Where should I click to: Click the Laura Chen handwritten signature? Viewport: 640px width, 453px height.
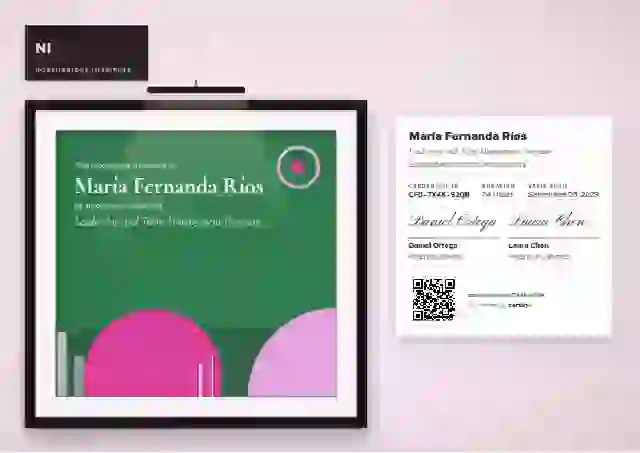[x=547, y=221]
